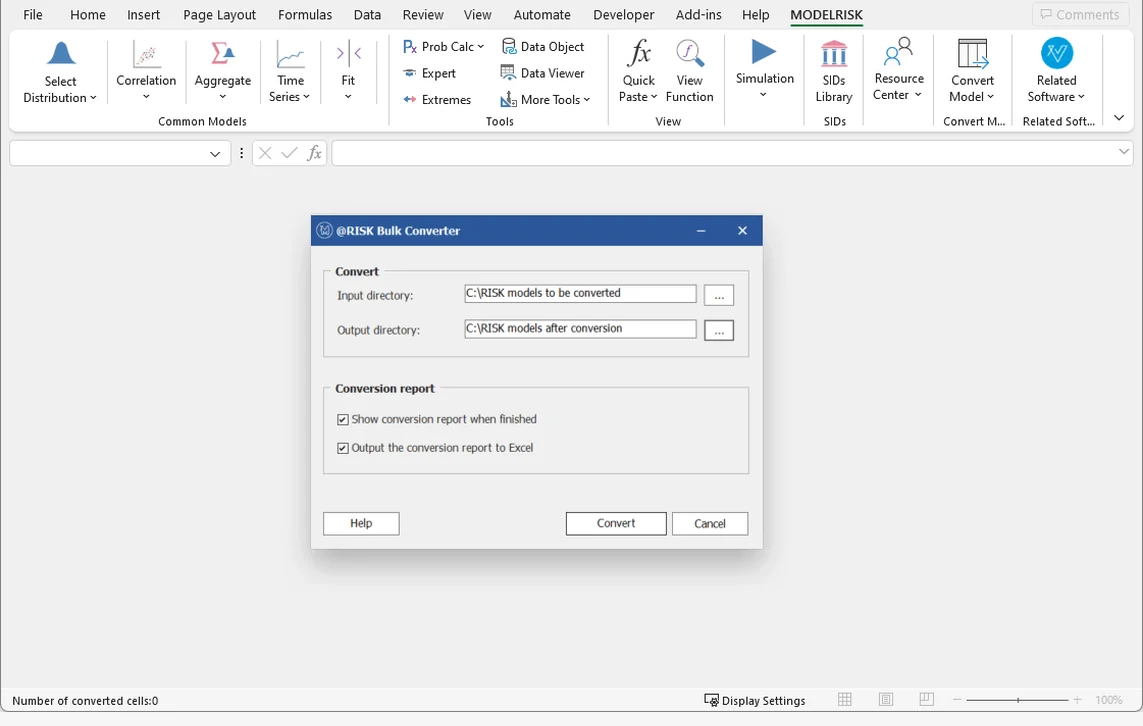Viewport: 1143px width, 726px height.
Task: Cancel formula entry with X icon
Action: (x=265, y=153)
